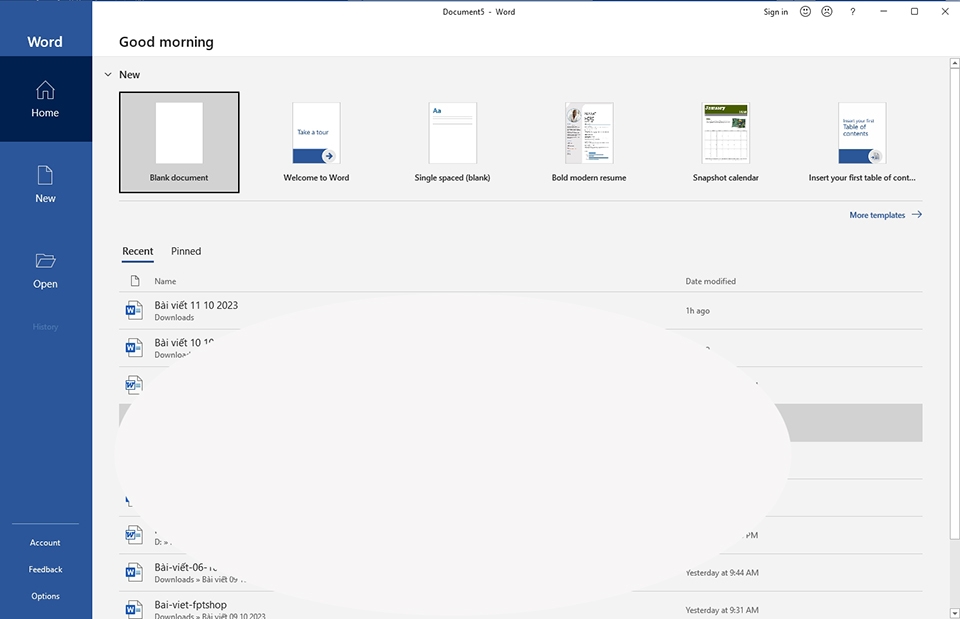Open Account page
960x619 pixels.
pyautogui.click(x=45, y=542)
